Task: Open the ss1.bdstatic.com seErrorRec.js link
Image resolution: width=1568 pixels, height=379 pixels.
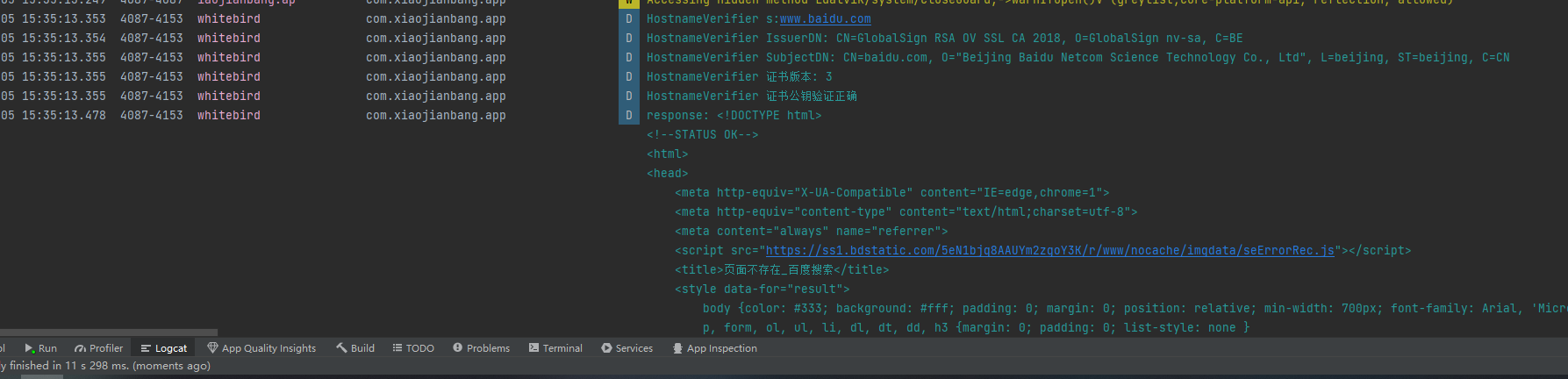Action: click(x=1050, y=250)
